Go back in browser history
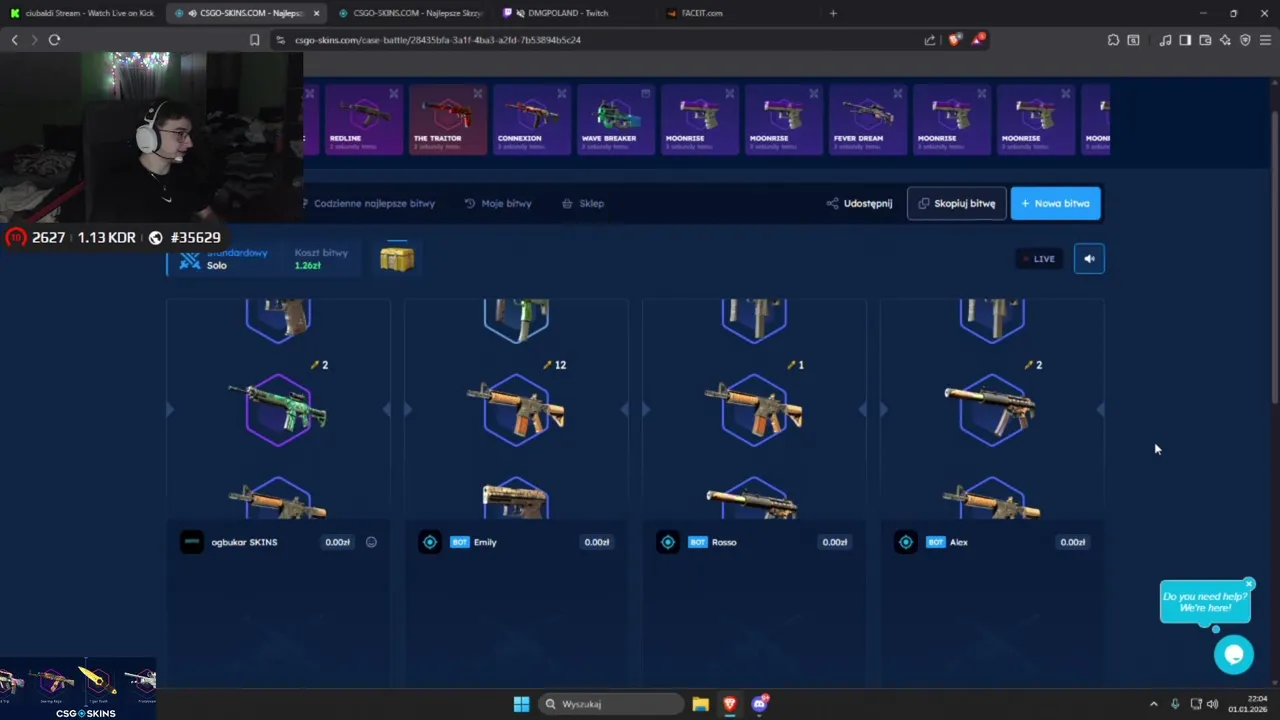Image resolution: width=1280 pixels, height=720 pixels. pos(14,40)
